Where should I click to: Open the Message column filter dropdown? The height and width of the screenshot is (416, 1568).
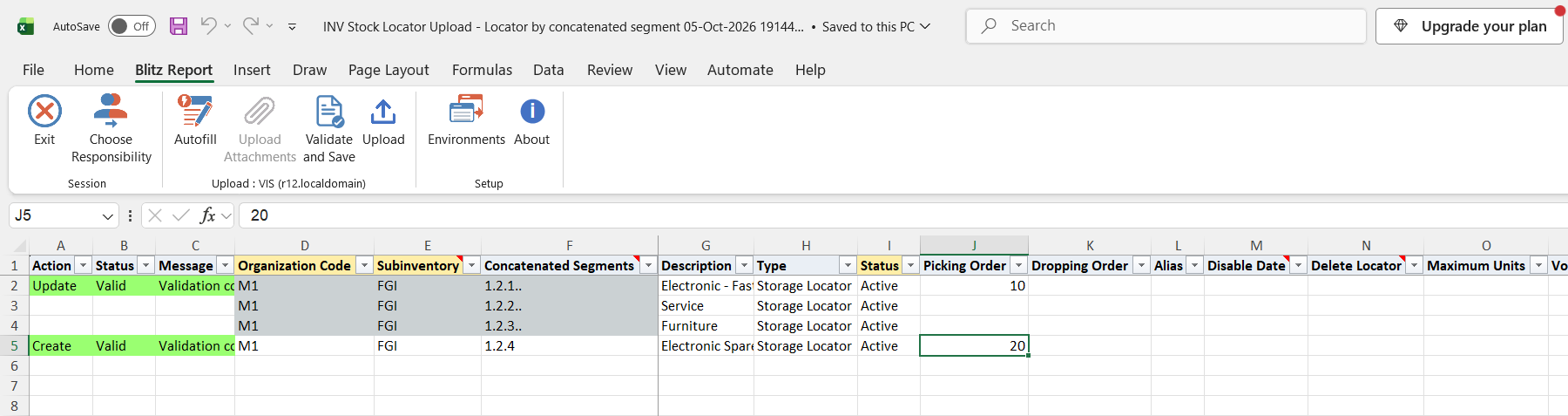(225, 265)
